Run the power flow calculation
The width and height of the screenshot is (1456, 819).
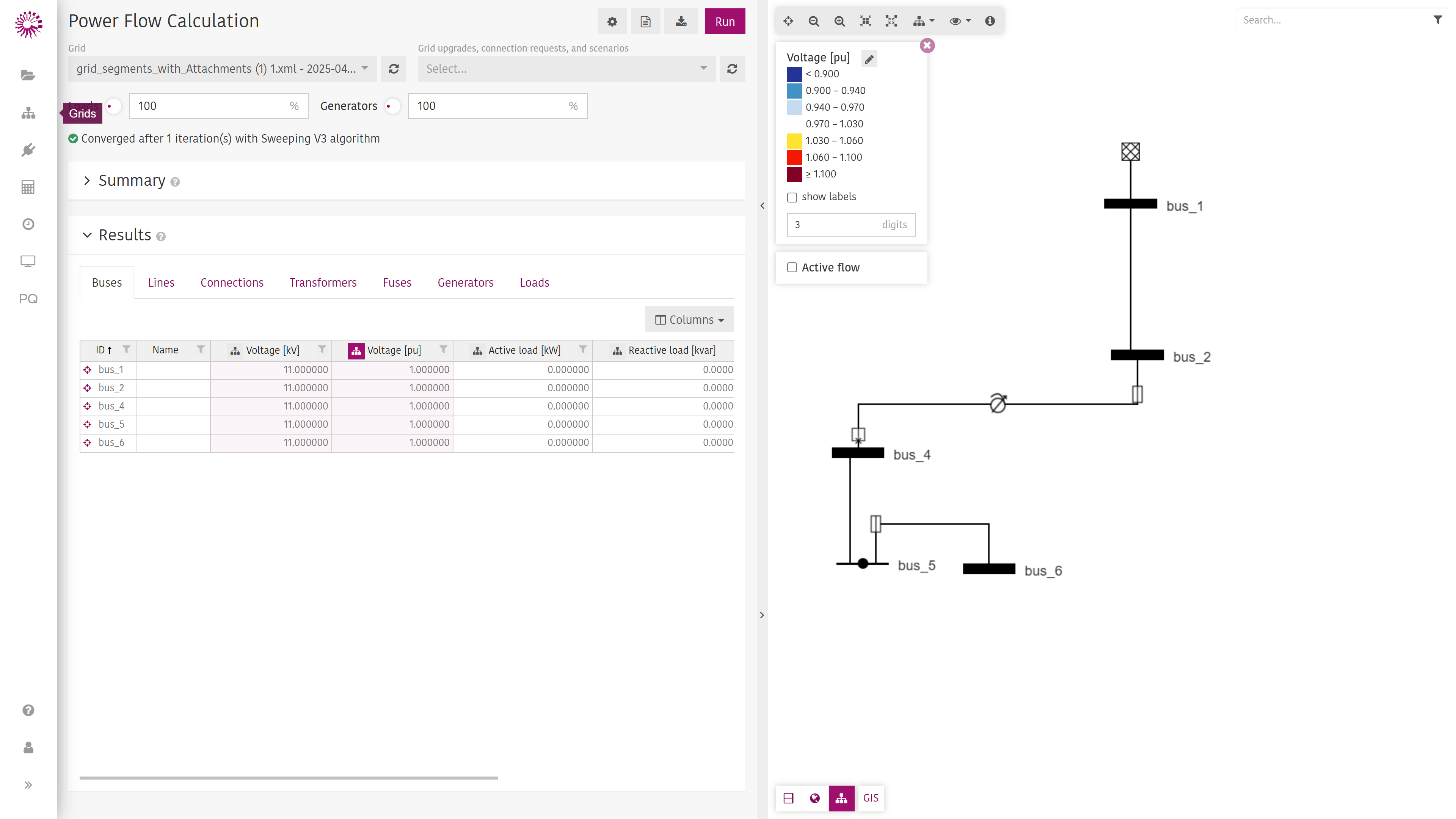[725, 22]
